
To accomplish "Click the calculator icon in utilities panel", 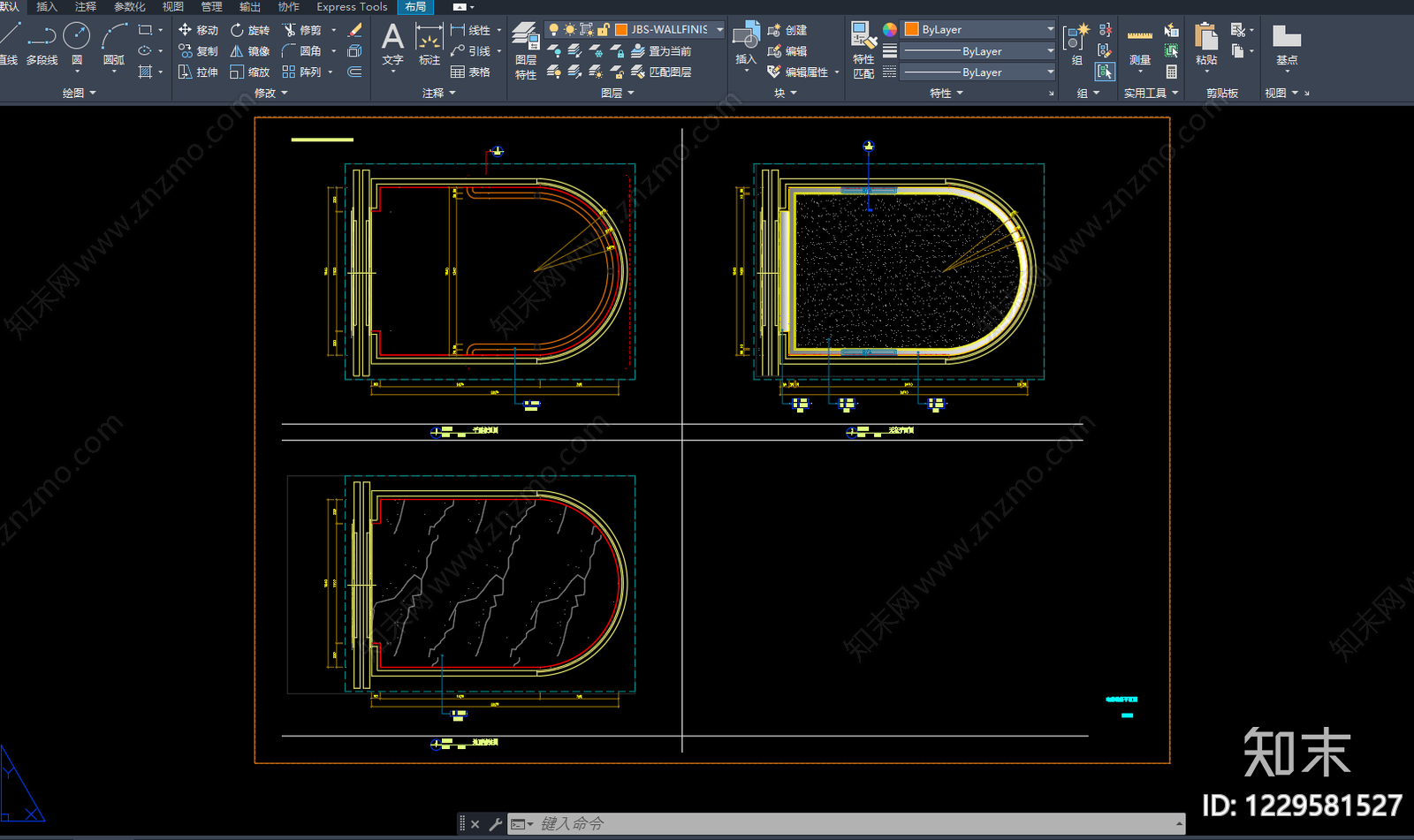I will 1172,72.
